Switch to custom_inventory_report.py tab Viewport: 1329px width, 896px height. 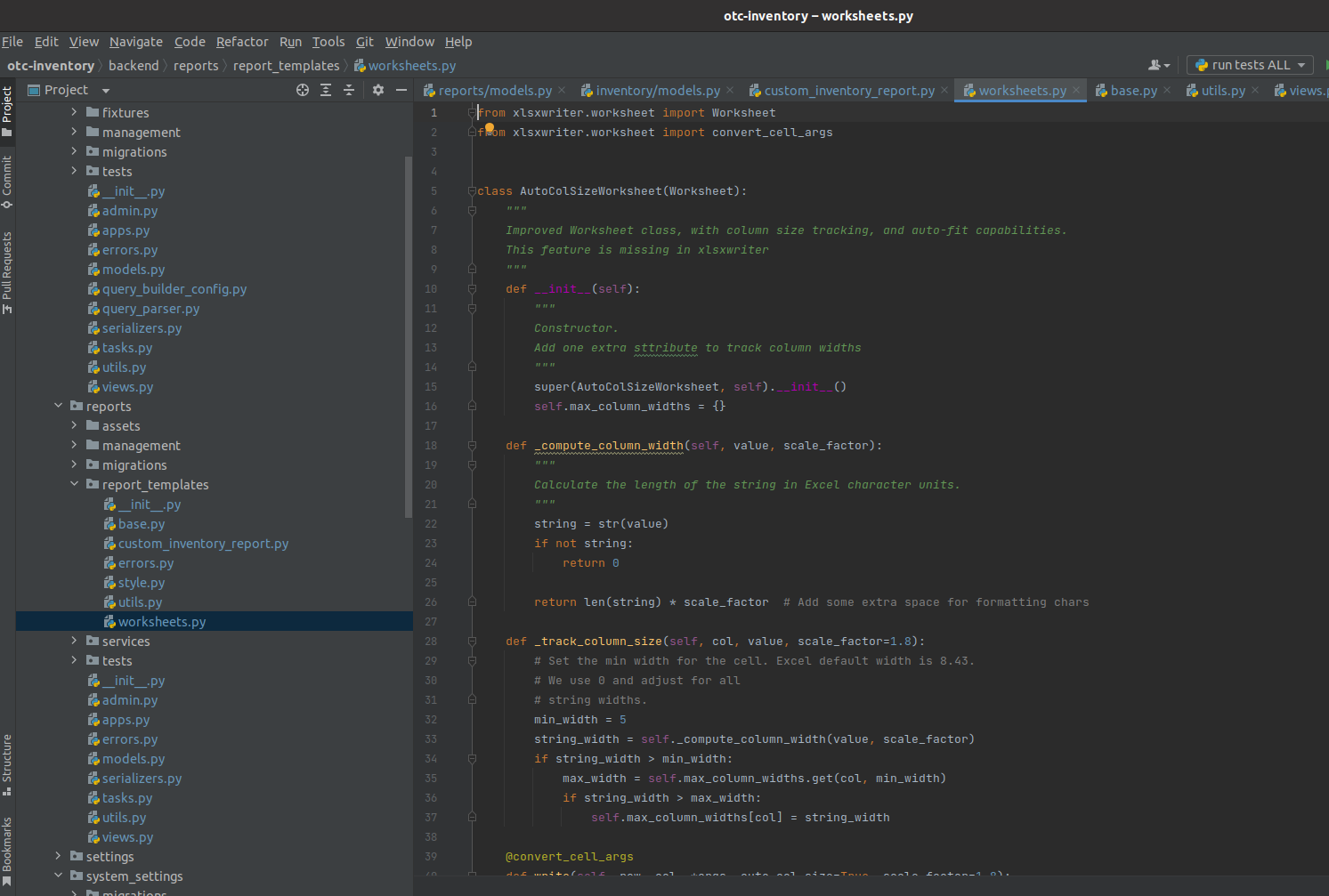(848, 90)
